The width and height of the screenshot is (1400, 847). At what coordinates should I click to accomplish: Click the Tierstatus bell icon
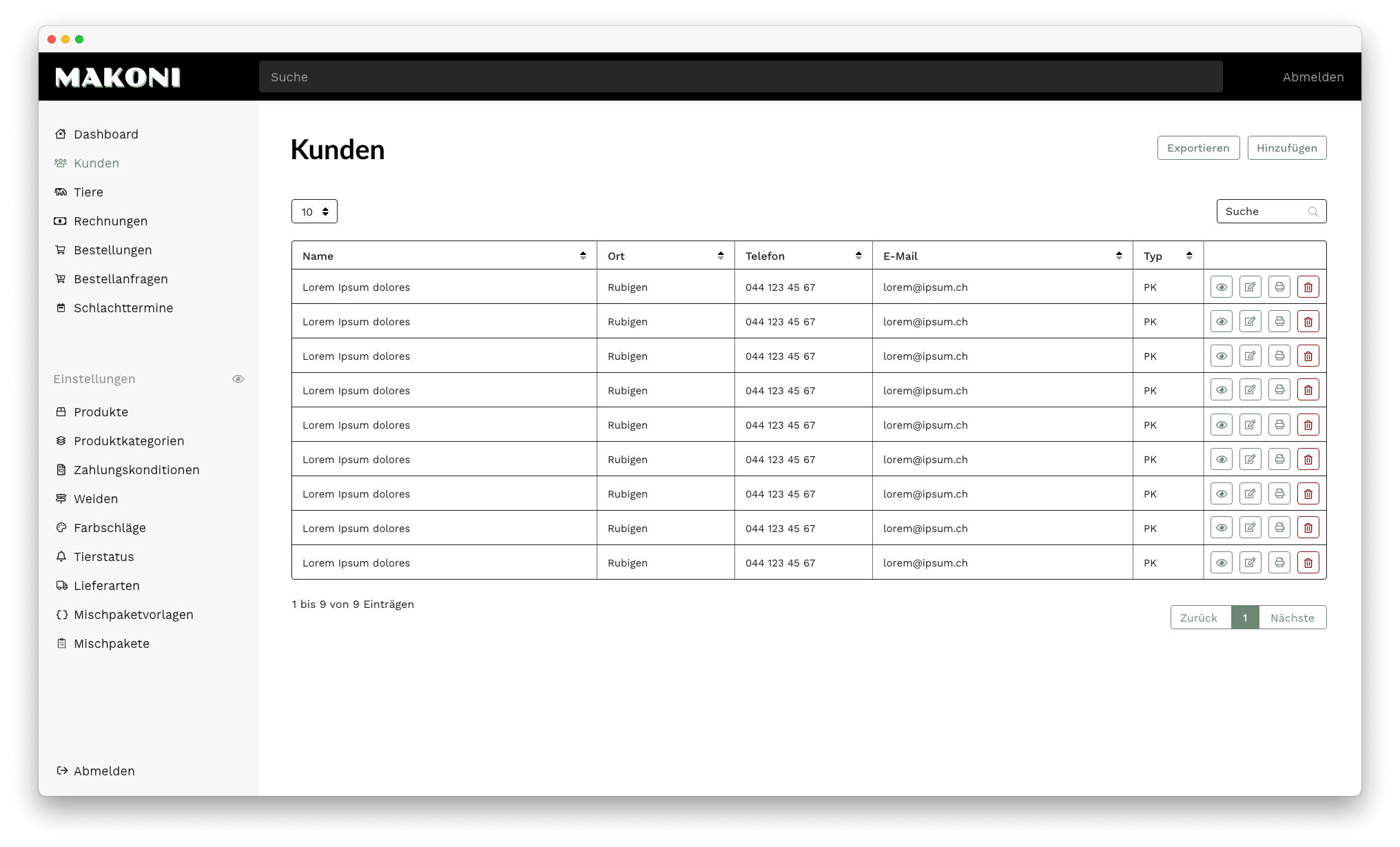click(x=61, y=556)
